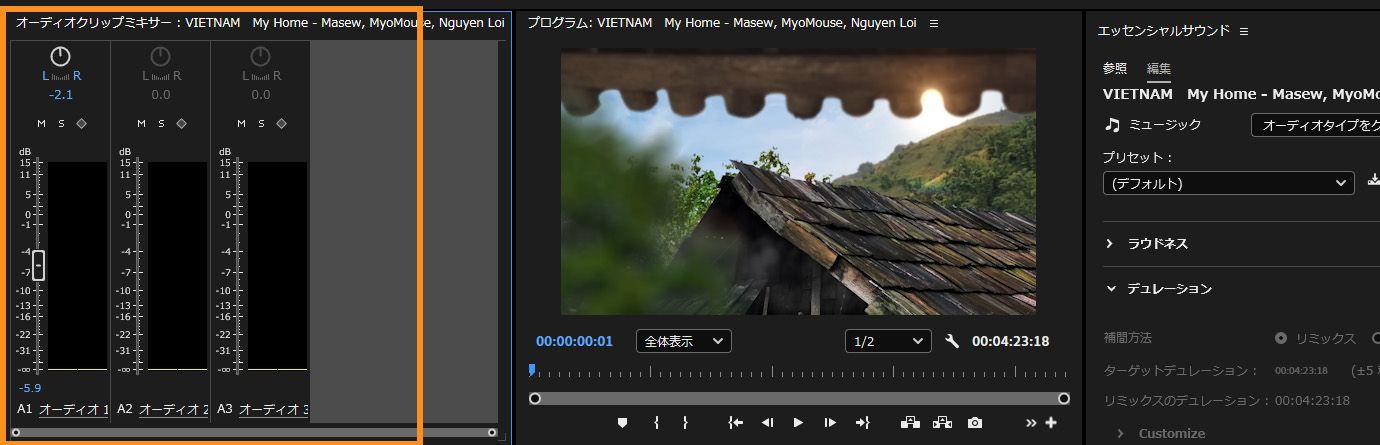This screenshot has height=445, width=1380.
Task: Expand the Customize section
Action: (x=1121, y=433)
